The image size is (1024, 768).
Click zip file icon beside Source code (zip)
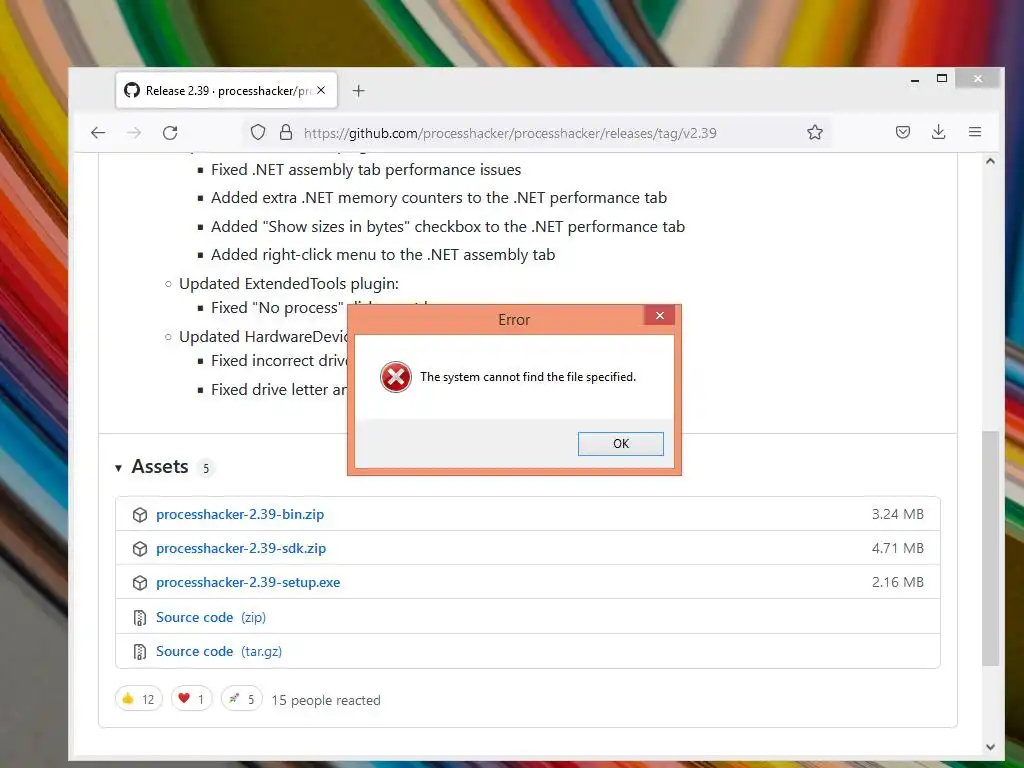(x=139, y=617)
